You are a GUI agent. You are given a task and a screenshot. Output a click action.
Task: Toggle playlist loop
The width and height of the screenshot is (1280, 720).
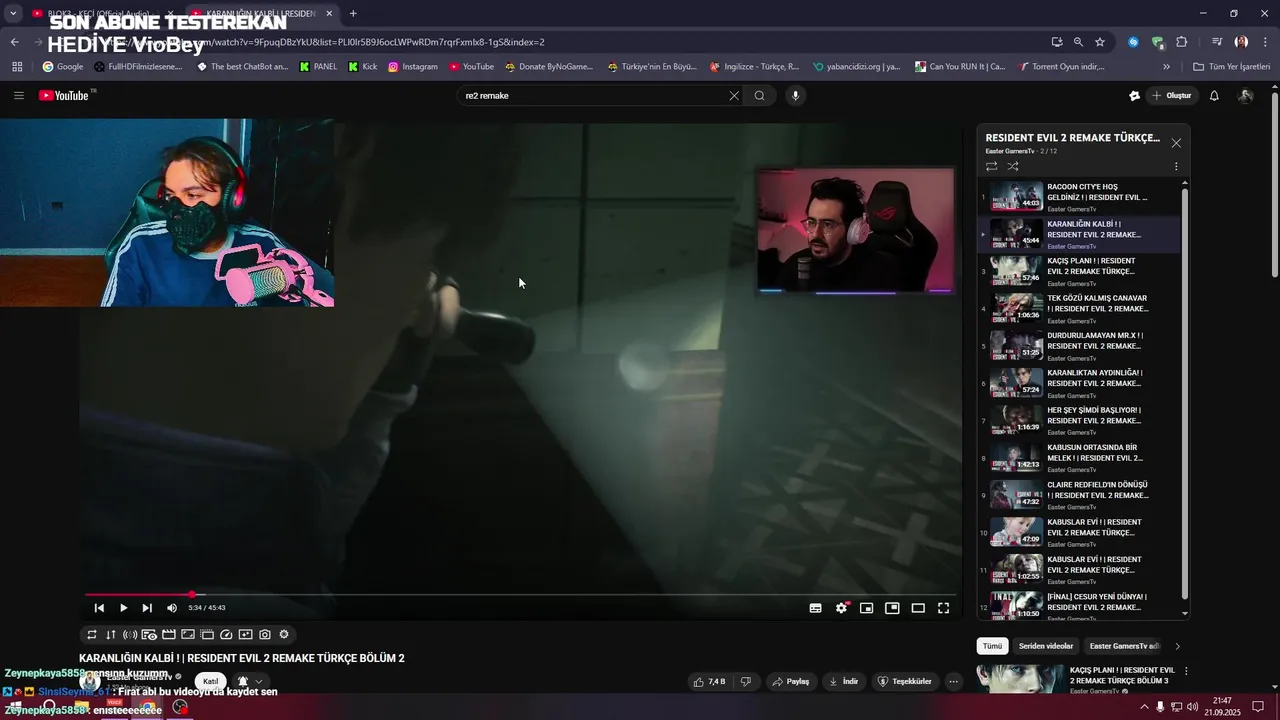pos(991,166)
